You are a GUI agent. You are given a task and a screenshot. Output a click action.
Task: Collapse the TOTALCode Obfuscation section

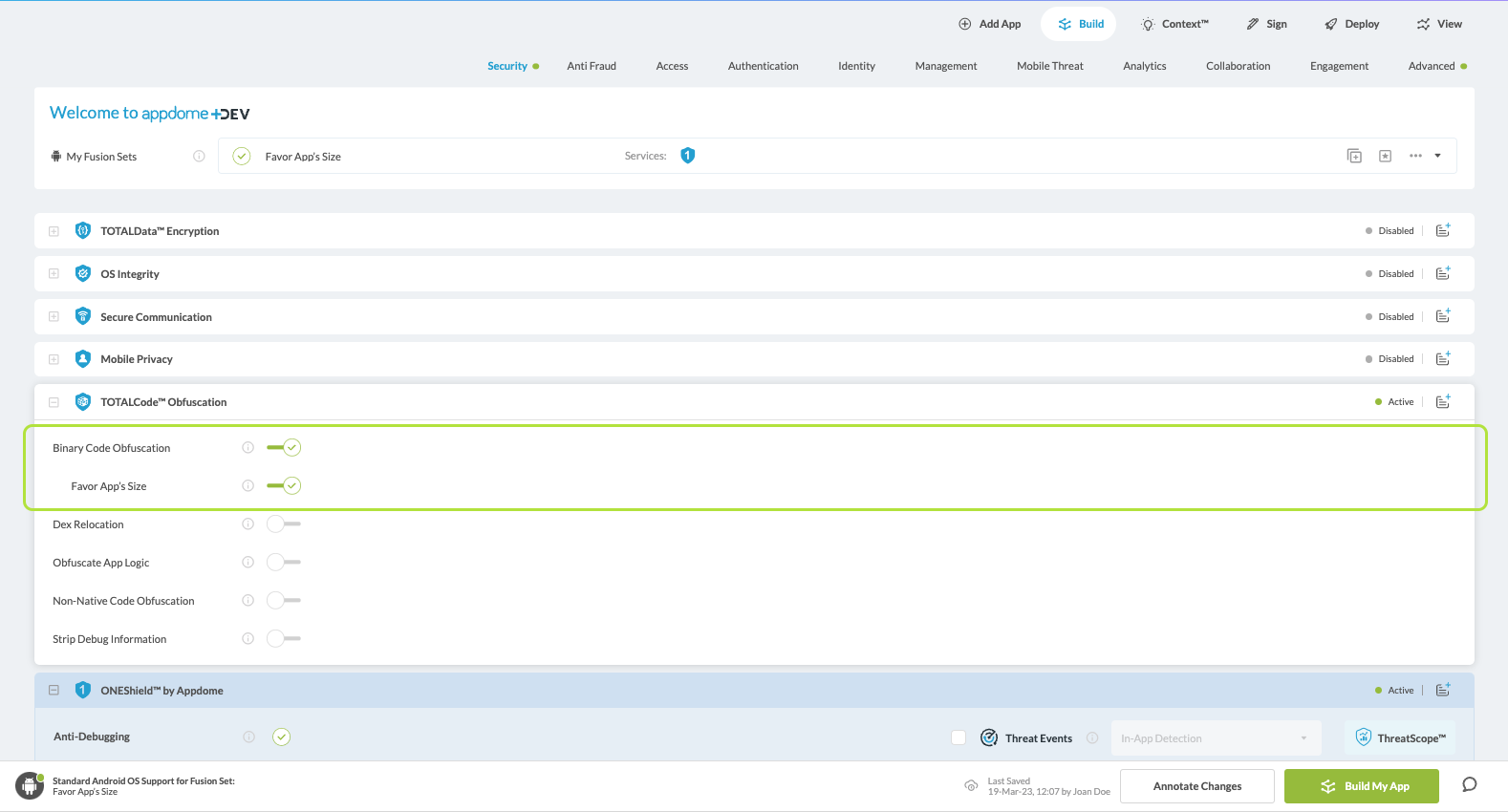54,402
